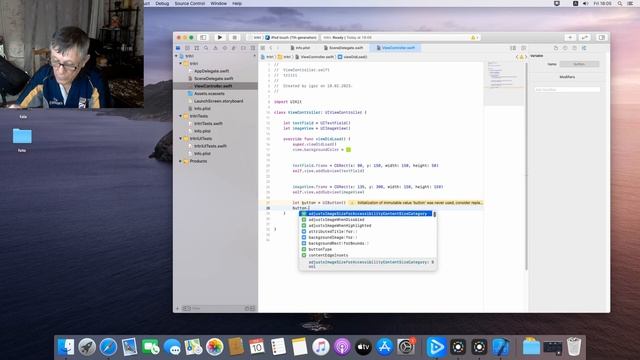Select the iPod touch device scheme
Image resolution: width=640 pixels, height=360 pixels.
coord(291,38)
